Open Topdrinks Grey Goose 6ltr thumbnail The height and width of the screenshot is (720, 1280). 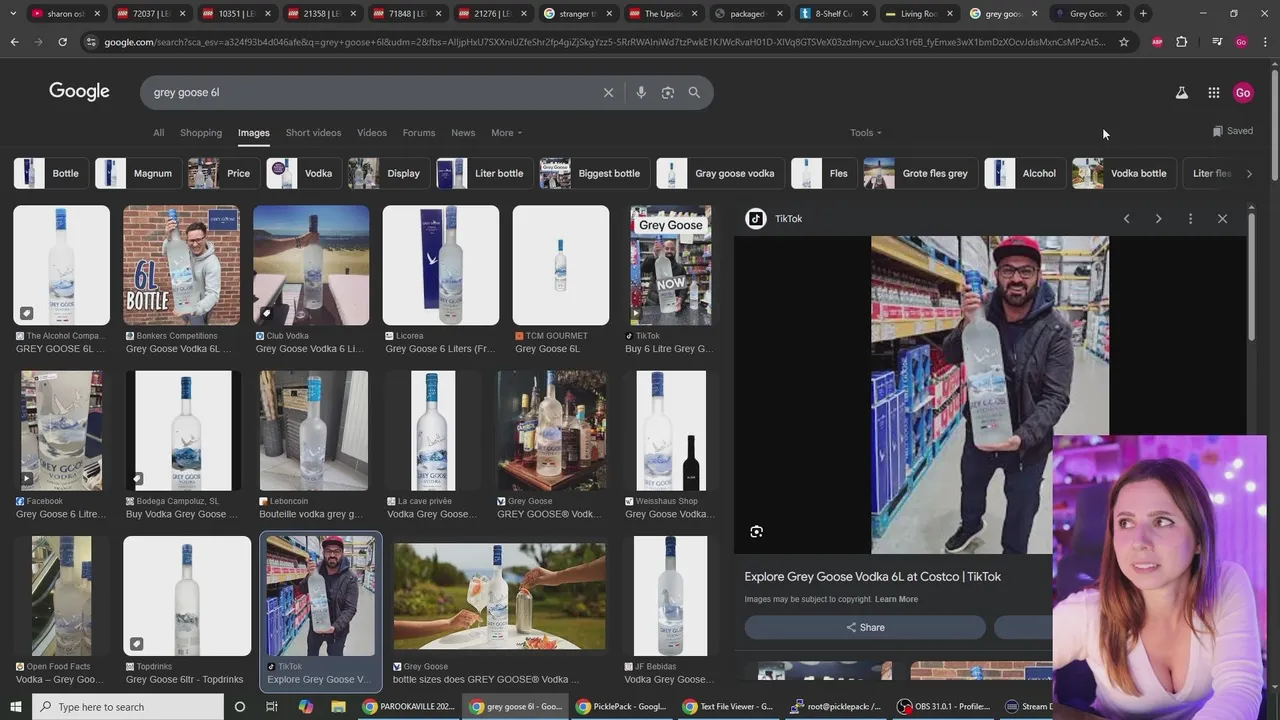tap(187, 596)
